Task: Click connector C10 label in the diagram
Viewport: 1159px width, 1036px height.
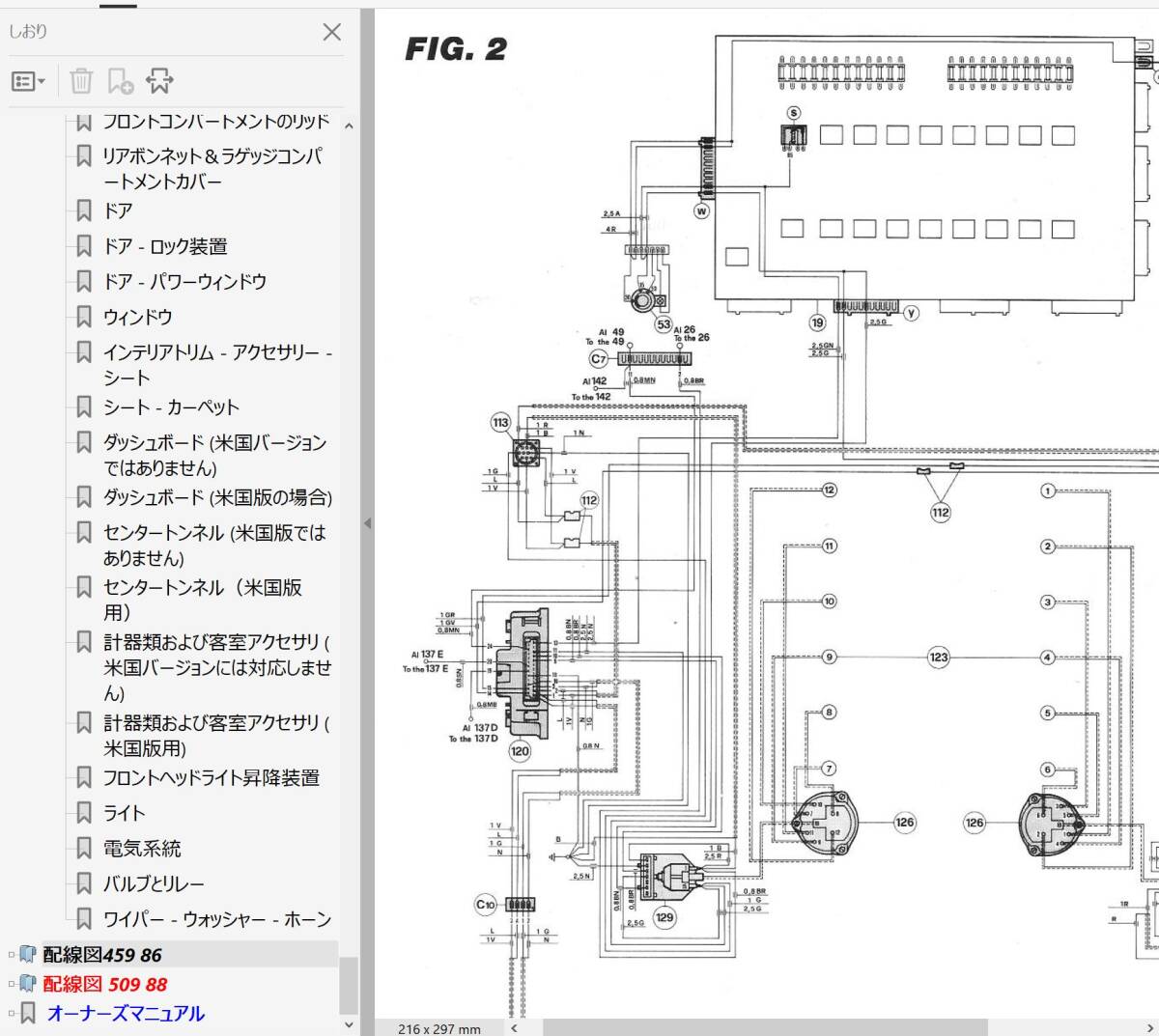Action: (x=485, y=905)
